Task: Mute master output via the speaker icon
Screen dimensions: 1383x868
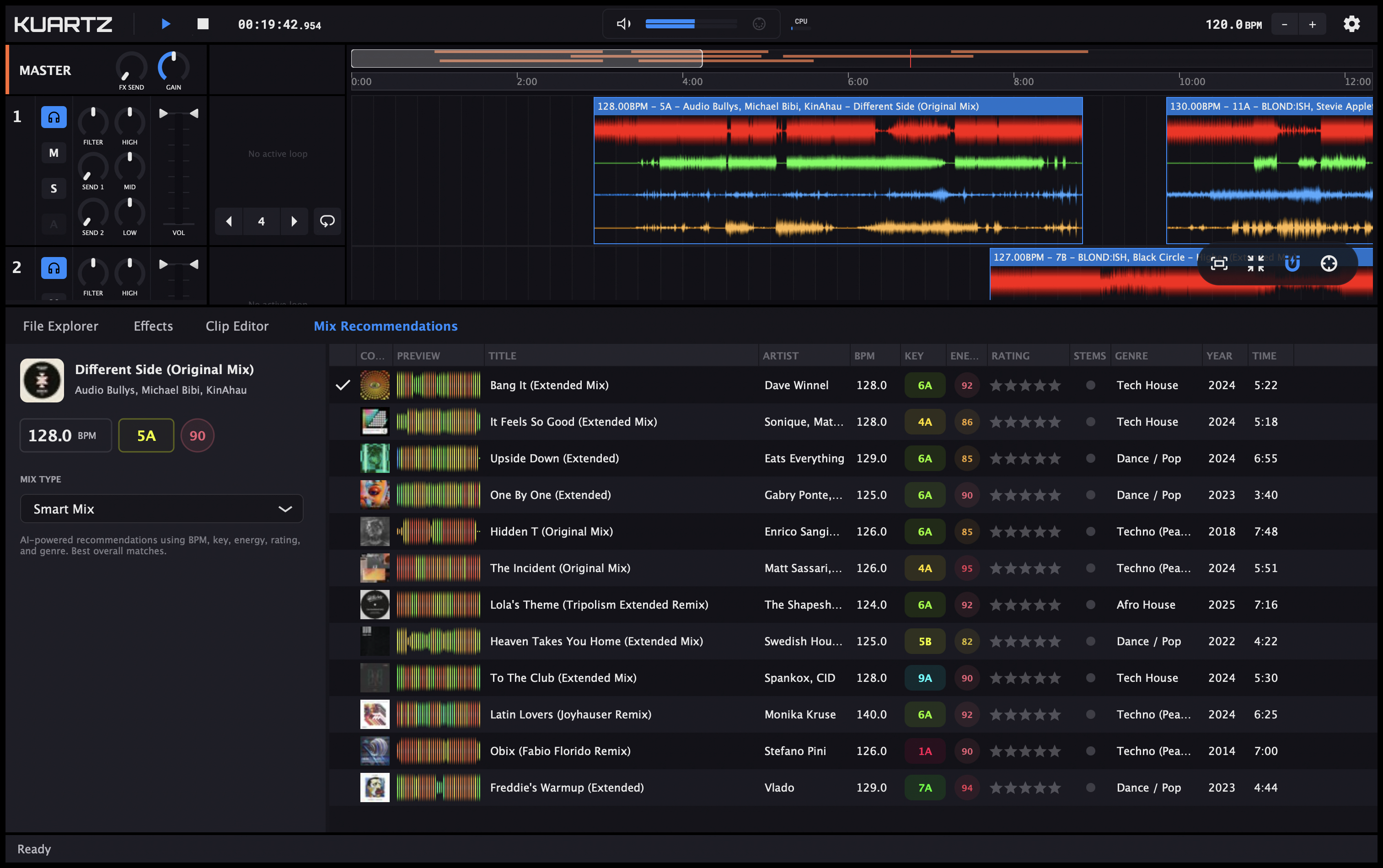Action: (623, 23)
